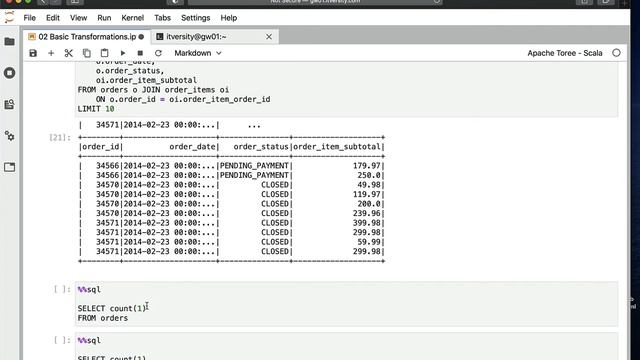This screenshot has height=360, width=640.
Task: Click the 49.98 subtotal value
Action: click(x=369, y=185)
